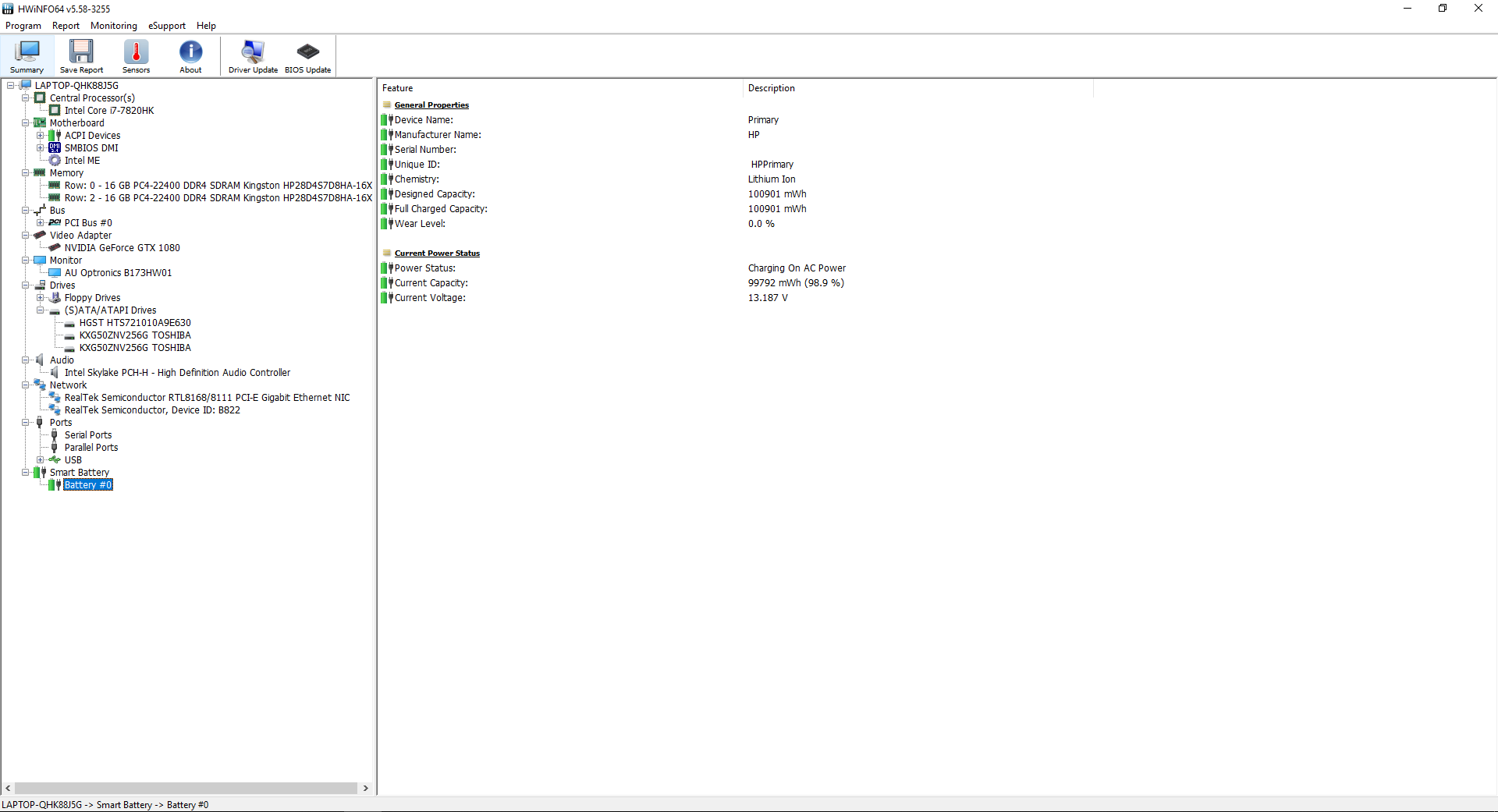Click the Smart Battery green icon
This screenshot has width=1498, height=812.
pos(40,473)
